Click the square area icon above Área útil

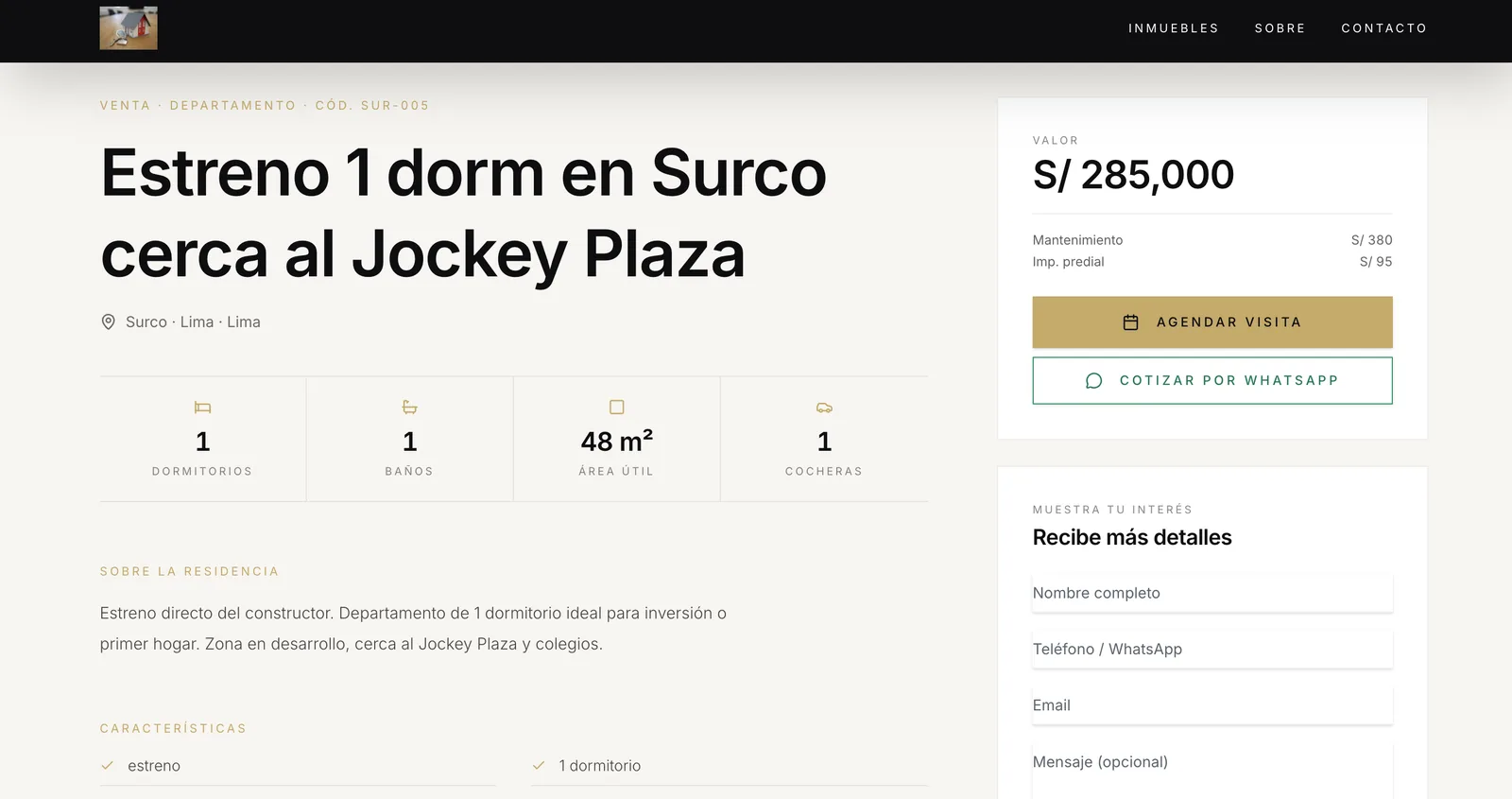[617, 408]
